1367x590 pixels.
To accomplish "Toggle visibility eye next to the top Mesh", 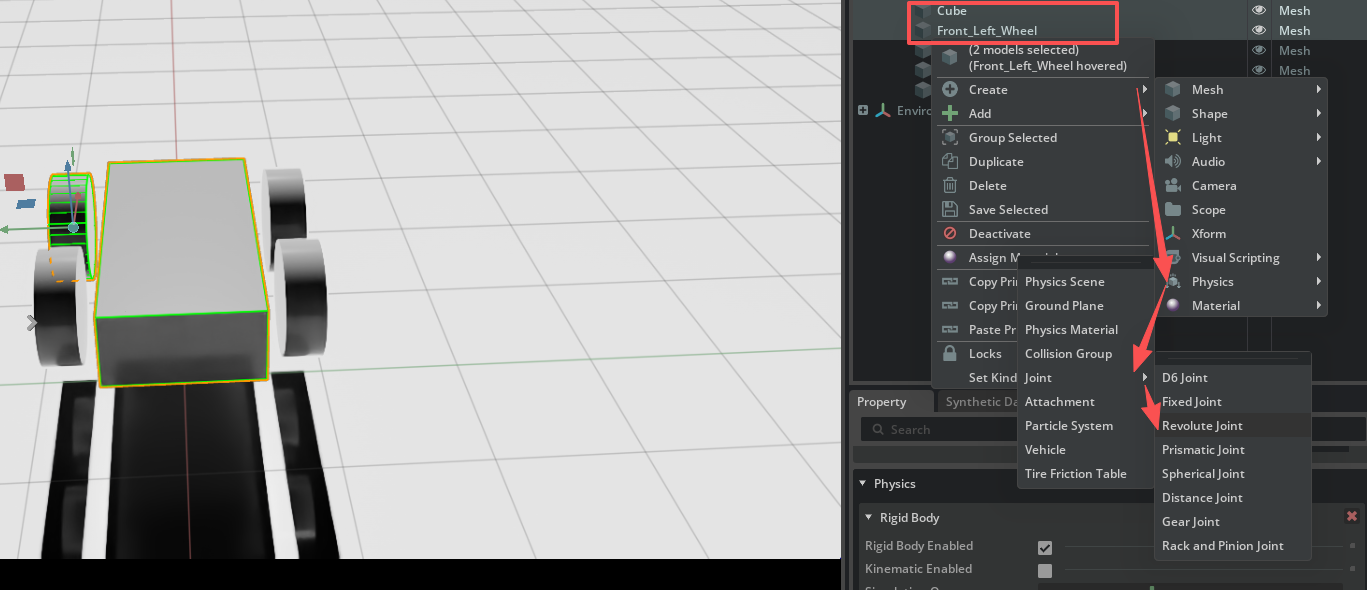I will (x=1258, y=10).
